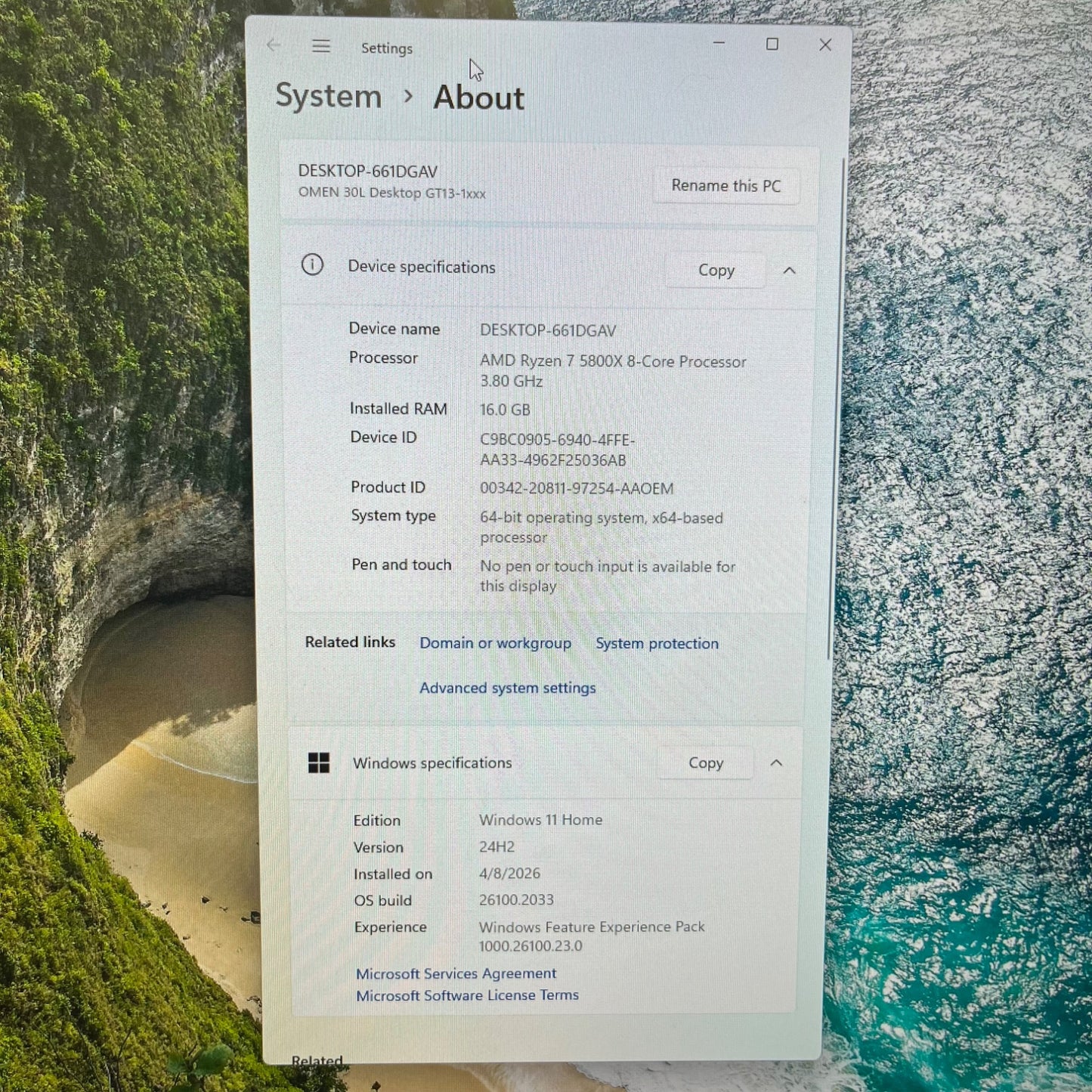This screenshot has height=1092, width=1092.
Task: Click the Installed on field label
Action: (x=393, y=874)
